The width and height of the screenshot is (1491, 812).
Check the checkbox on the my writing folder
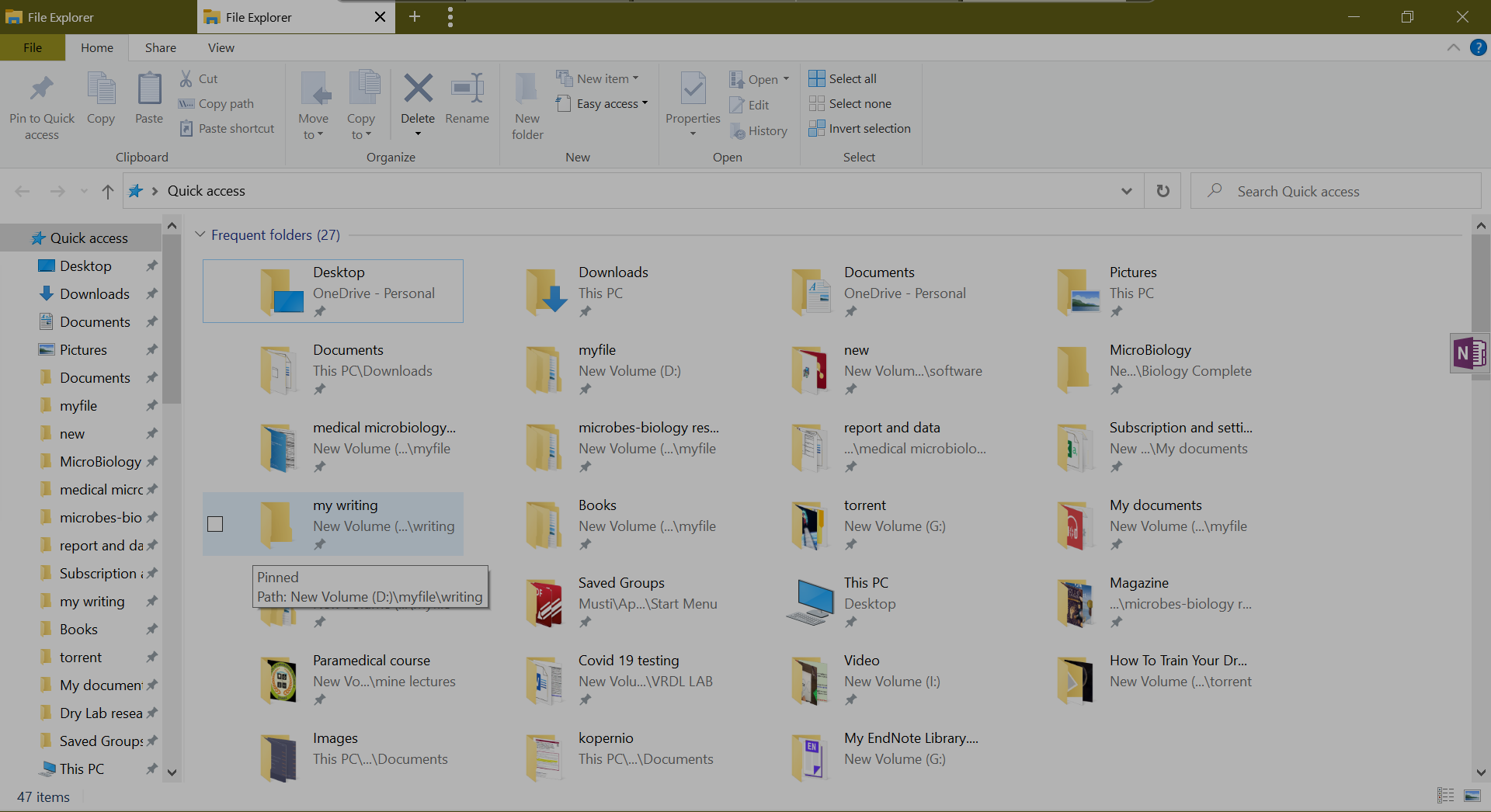215,524
